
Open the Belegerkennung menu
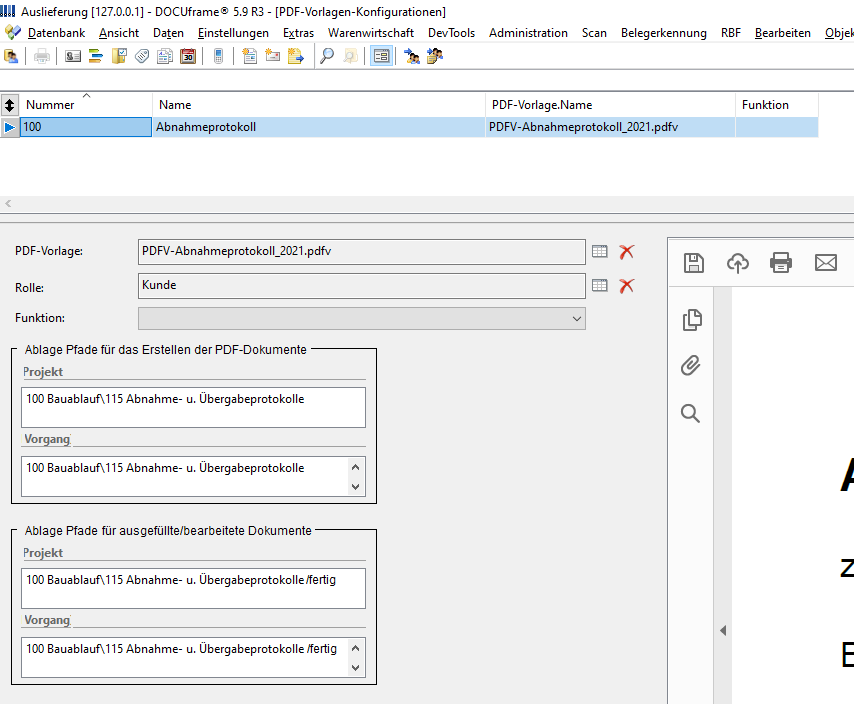[664, 33]
